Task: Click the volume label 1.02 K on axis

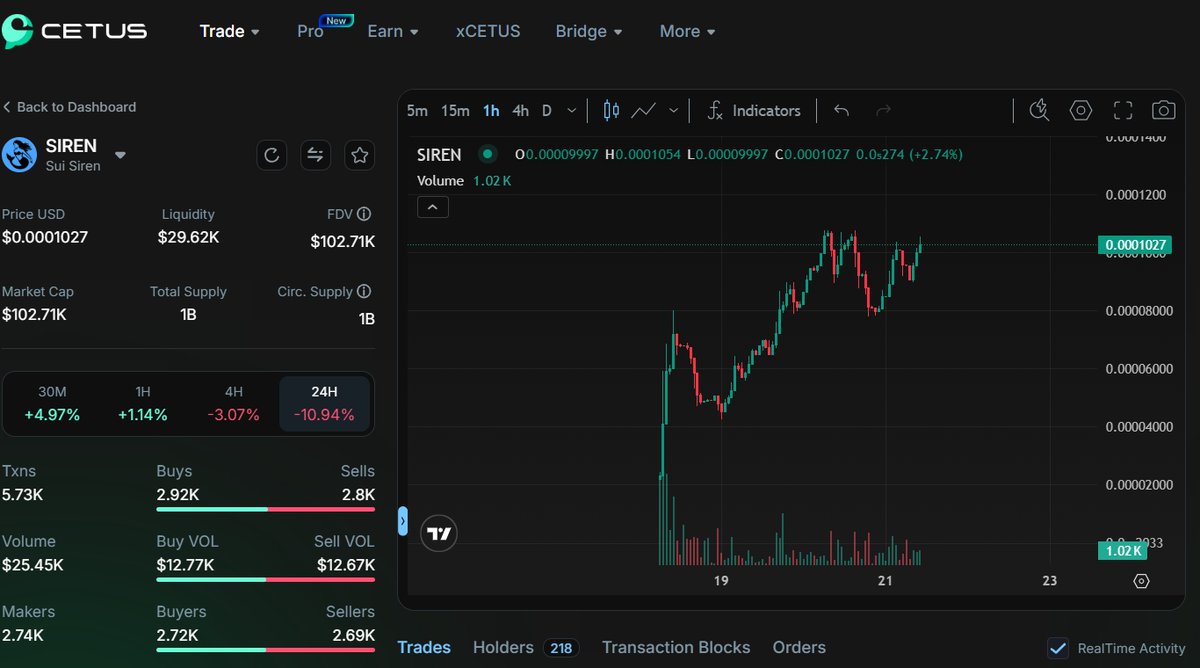Action: 1122,550
